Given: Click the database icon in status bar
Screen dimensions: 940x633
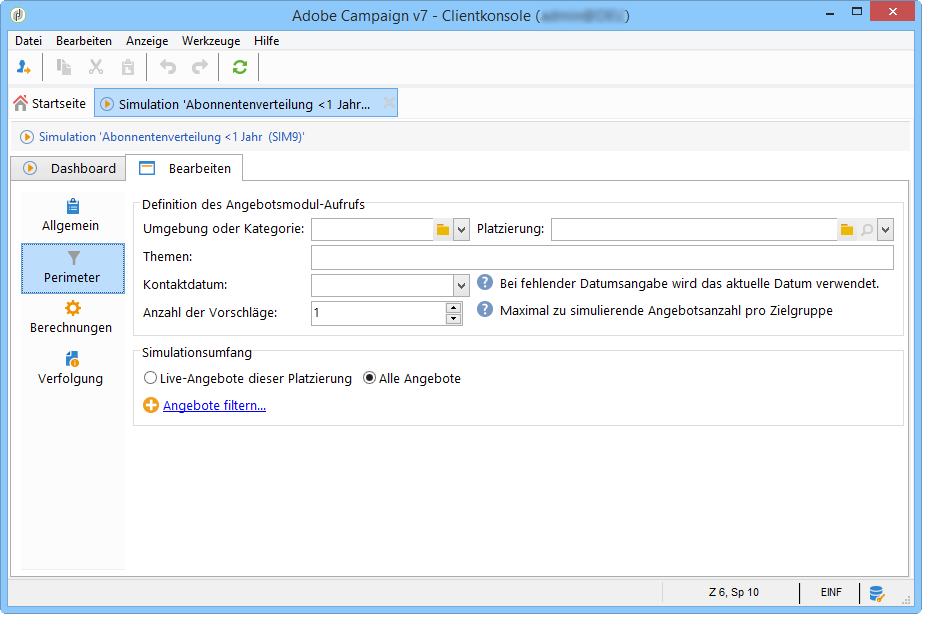Looking at the screenshot, I should 876,593.
